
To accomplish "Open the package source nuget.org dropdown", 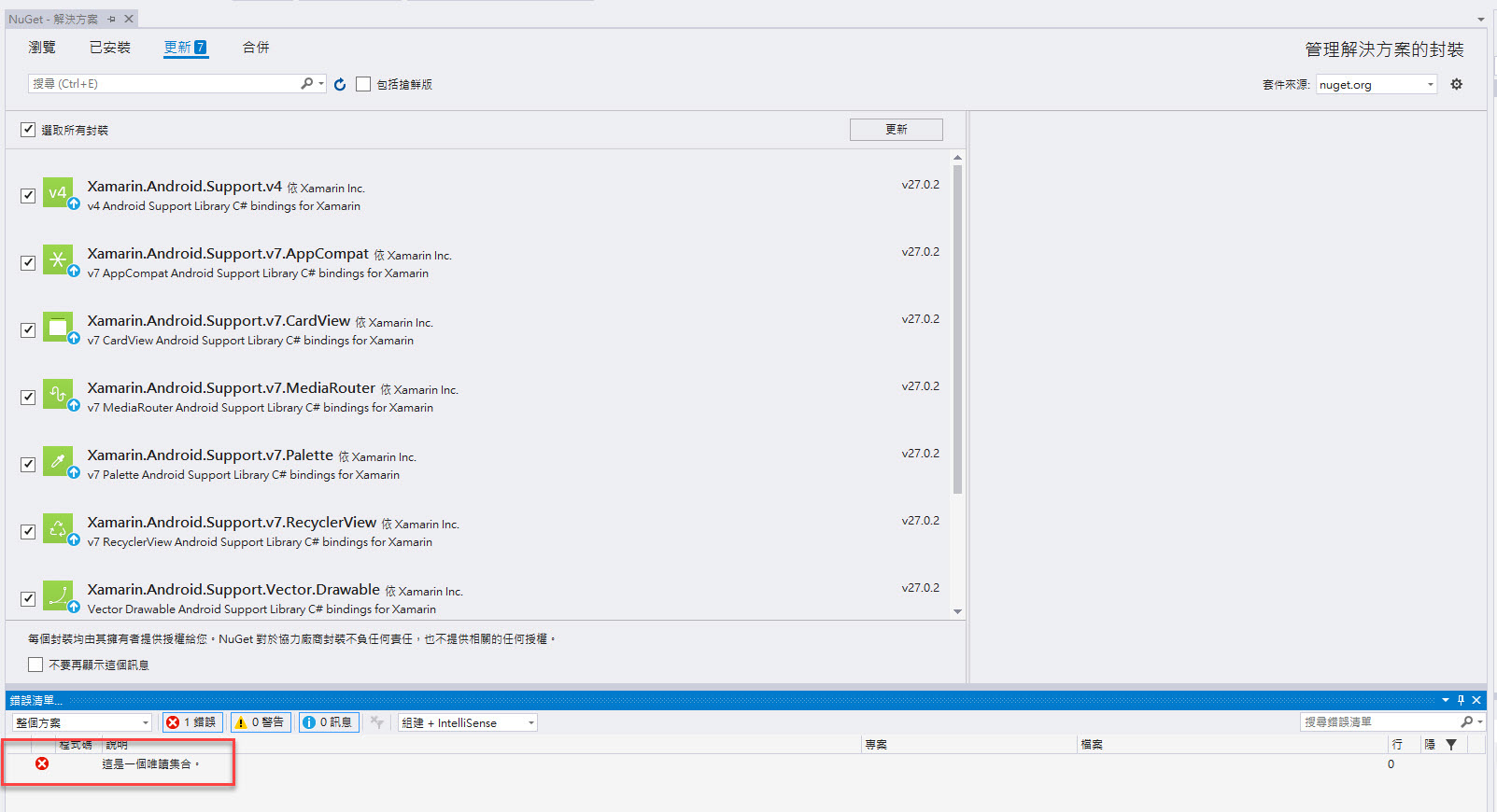I will [x=1377, y=85].
